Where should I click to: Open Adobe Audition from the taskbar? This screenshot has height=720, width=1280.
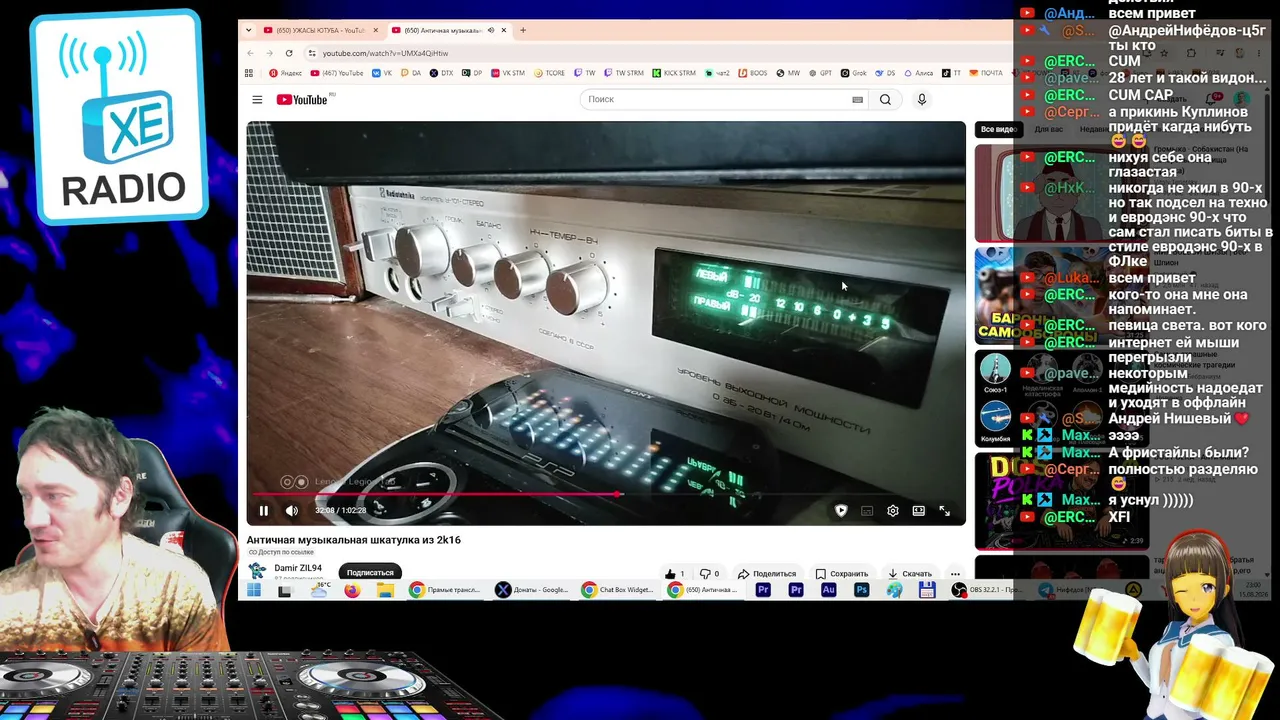tap(828, 590)
